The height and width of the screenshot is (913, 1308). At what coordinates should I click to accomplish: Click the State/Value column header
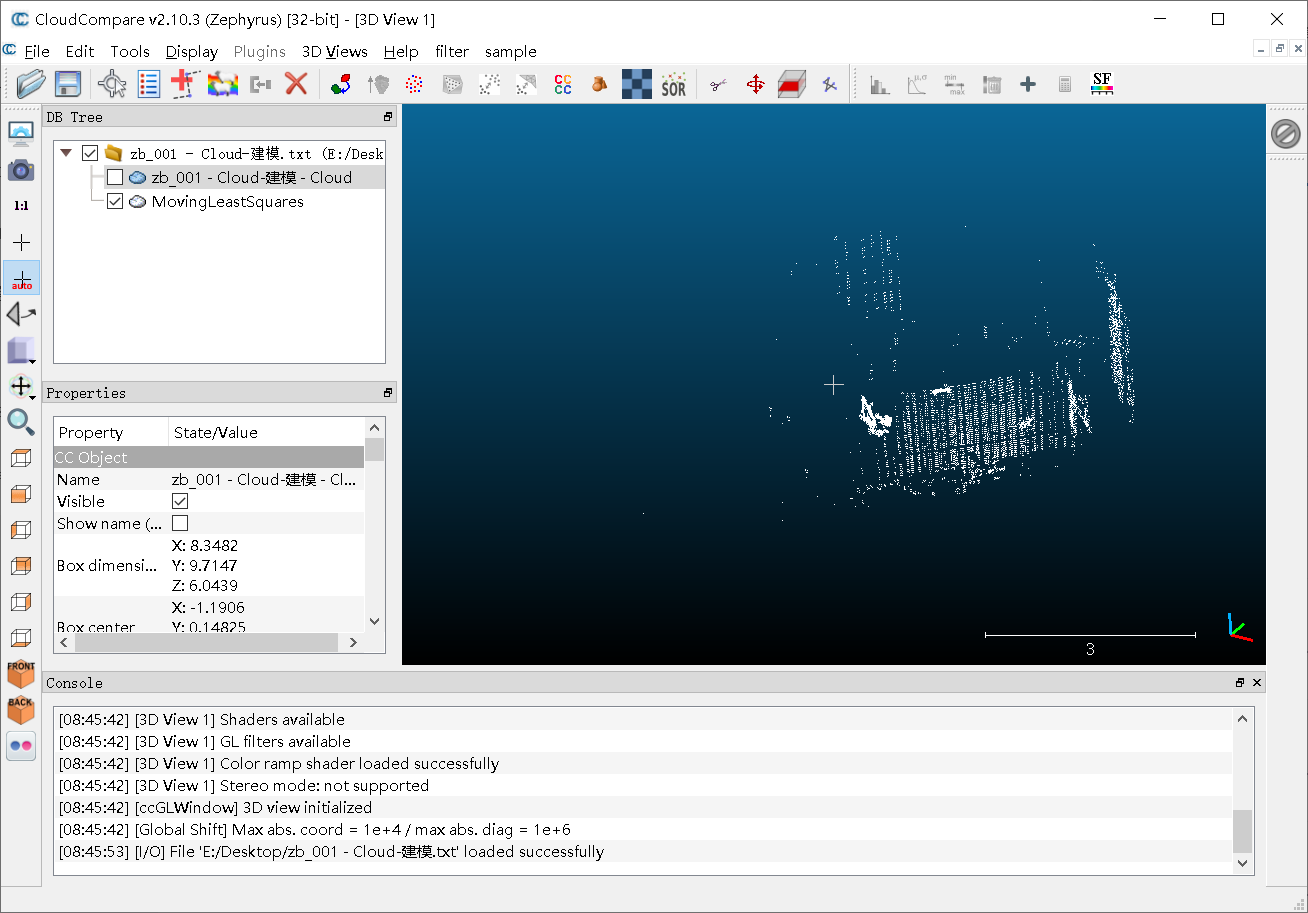[266, 432]
